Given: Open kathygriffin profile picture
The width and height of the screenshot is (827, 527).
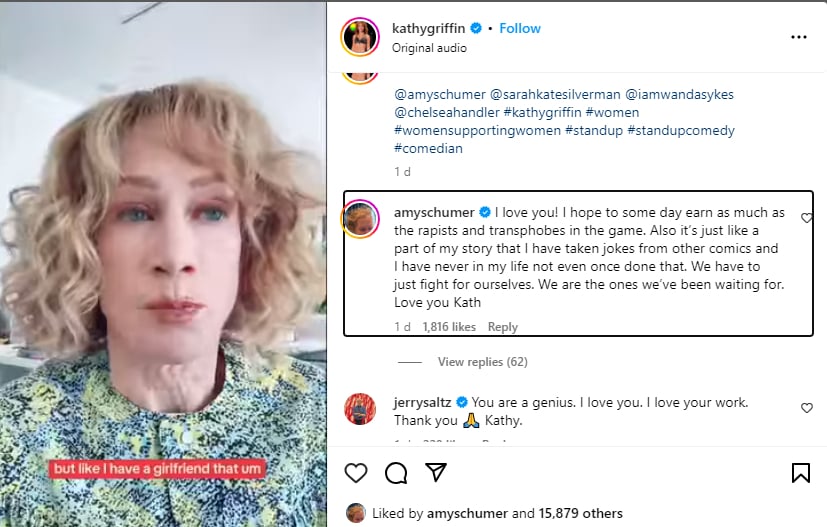Looking at the screenshot, I should [360, 37].
